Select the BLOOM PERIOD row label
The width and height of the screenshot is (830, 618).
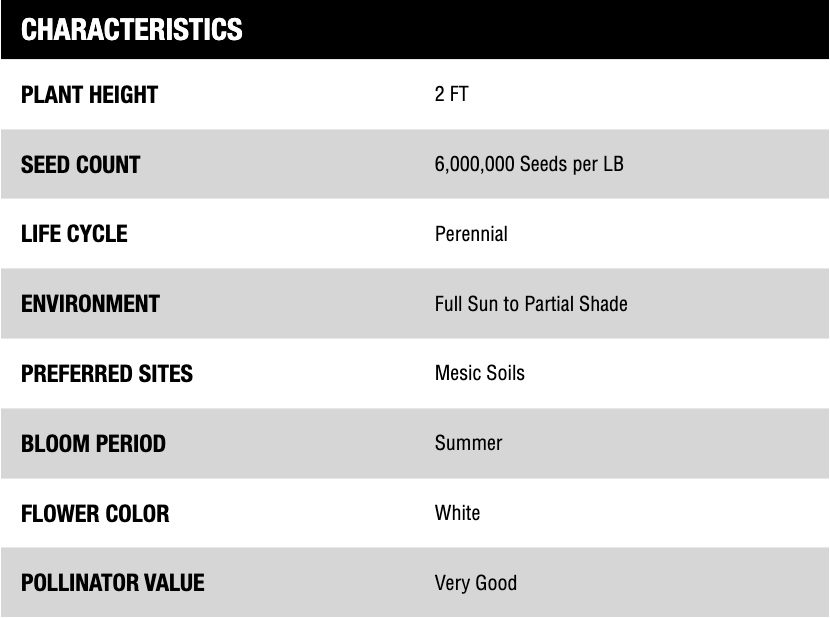(93, 443)
